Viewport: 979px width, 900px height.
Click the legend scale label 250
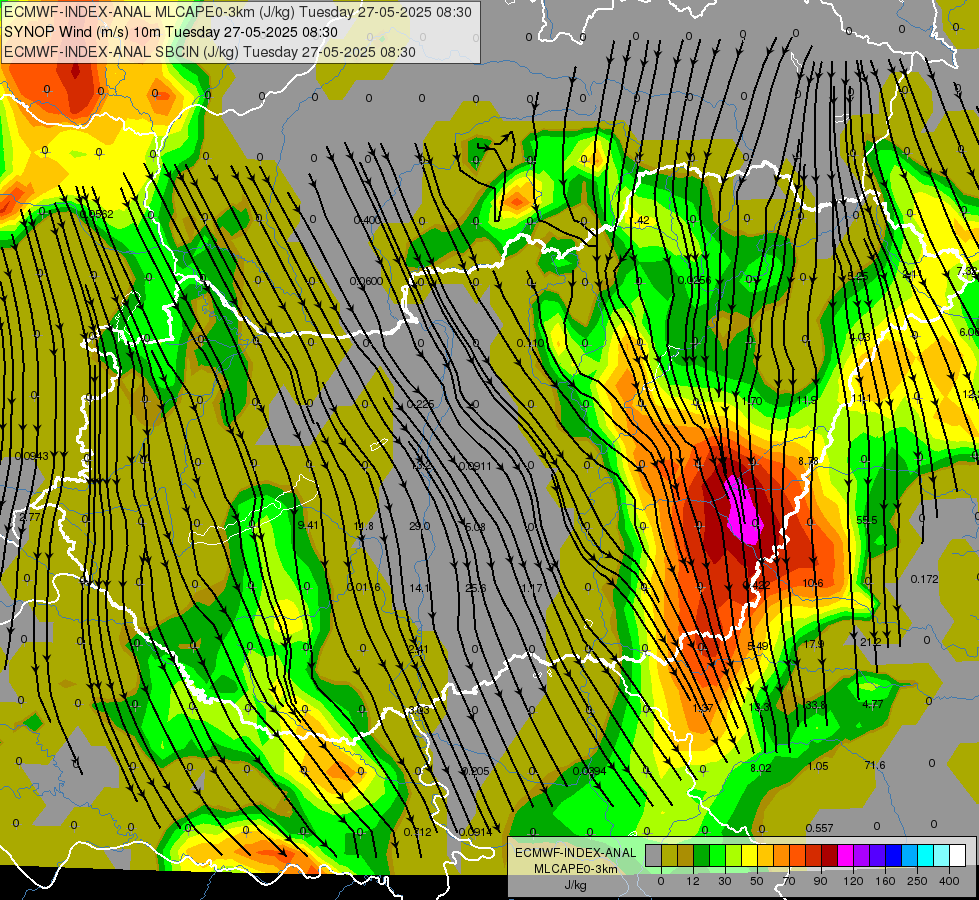pos(917,881)
